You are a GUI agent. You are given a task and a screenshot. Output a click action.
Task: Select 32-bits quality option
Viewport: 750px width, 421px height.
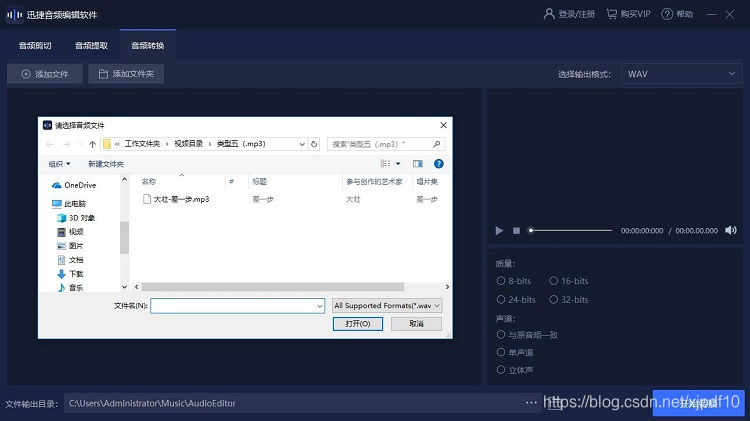pos(569,299)
